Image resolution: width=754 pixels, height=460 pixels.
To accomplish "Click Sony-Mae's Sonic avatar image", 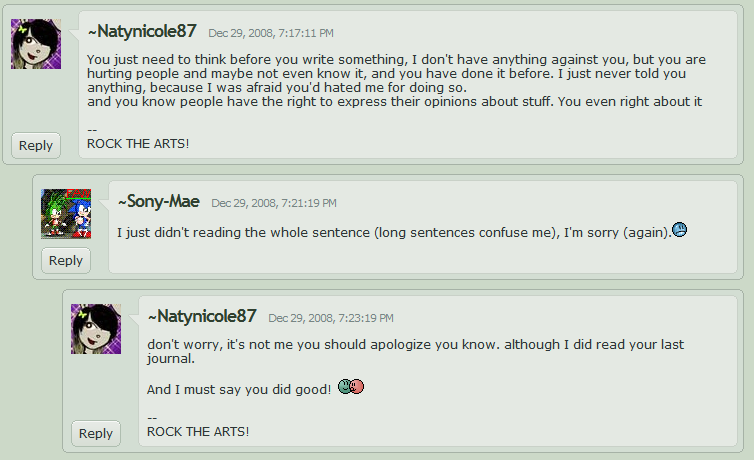I will point(66,213).
